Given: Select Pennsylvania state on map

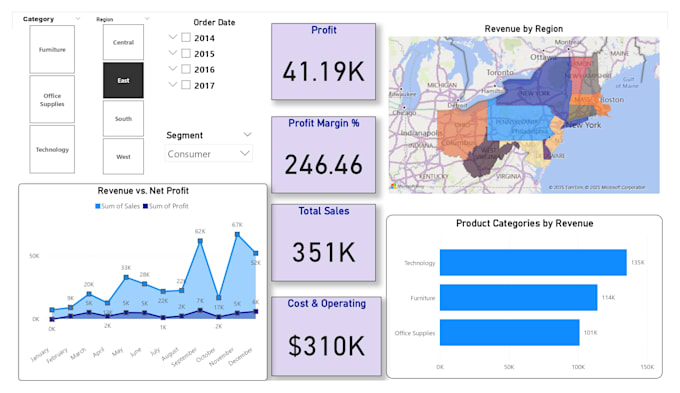Looking at the screenshot, I should tap(520, 121).
